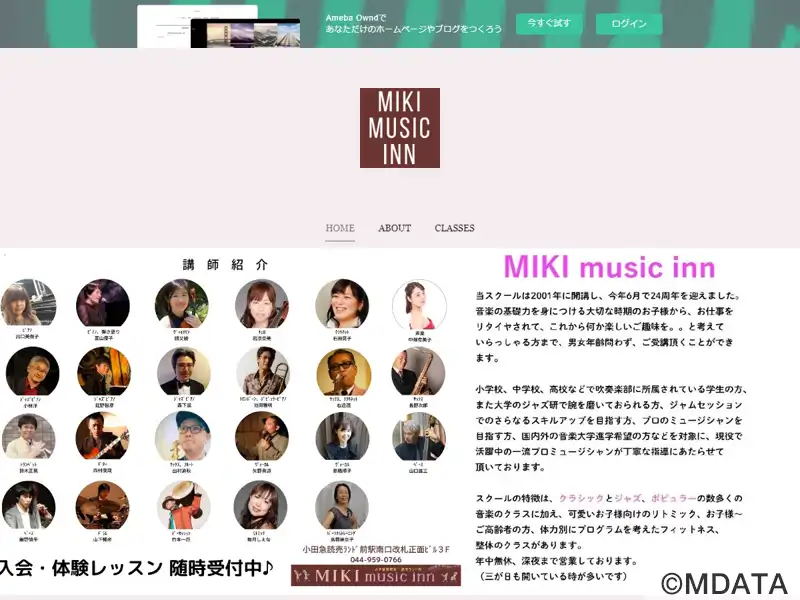The width and height of the screenshot is (800, 600).
Task: Select the woman in red dress photo
Action: 419,305
